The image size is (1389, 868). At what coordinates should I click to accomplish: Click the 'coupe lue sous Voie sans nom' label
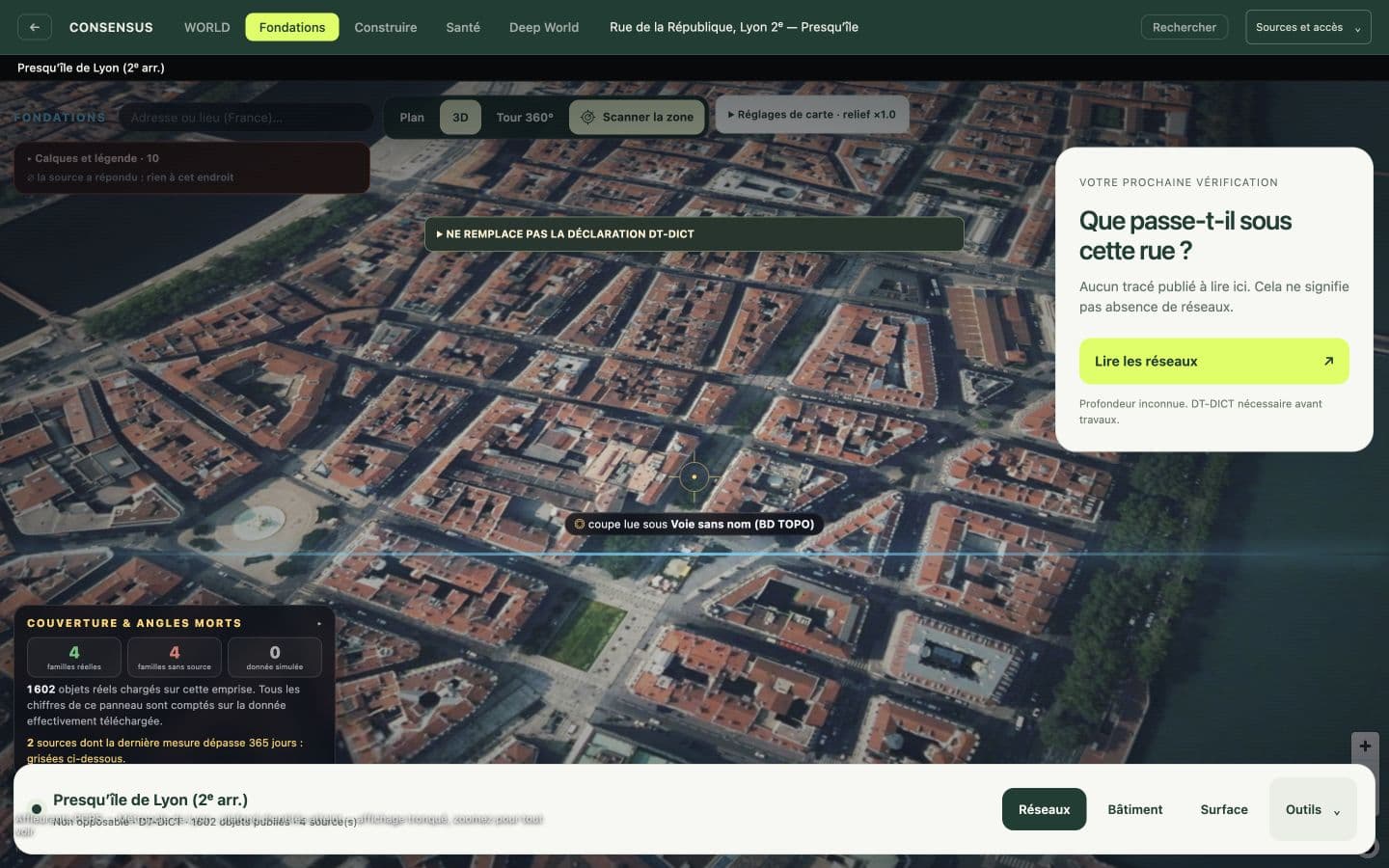coord(694,525)
